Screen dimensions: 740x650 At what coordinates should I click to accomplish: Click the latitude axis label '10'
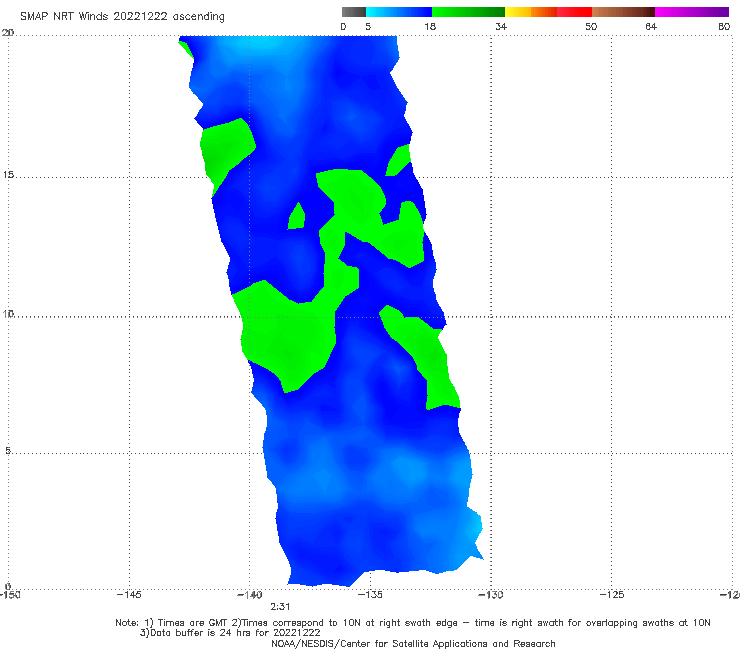tap(8, 313)
